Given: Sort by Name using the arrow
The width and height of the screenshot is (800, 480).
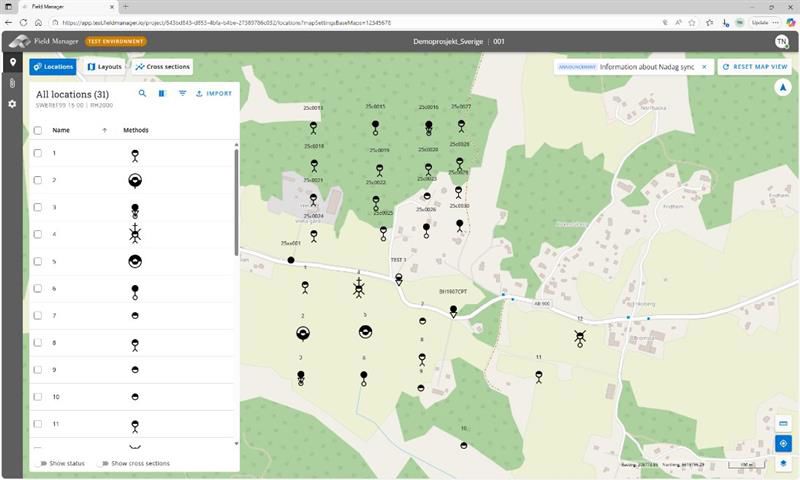Looking at the screenshot, I should pyautogui.click(x=104, y=130).
